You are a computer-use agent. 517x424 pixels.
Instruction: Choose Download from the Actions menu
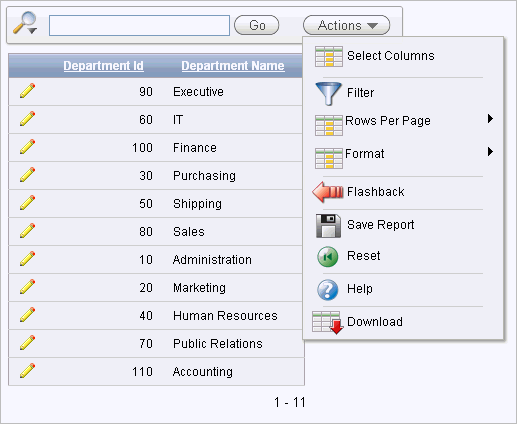point(375,322)
